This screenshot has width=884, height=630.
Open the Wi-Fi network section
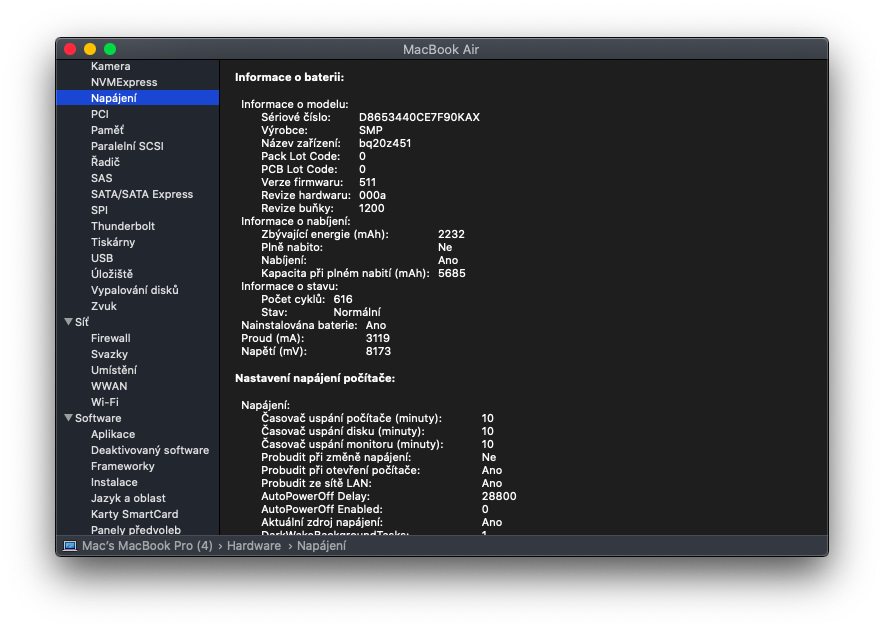coord(104,402)
